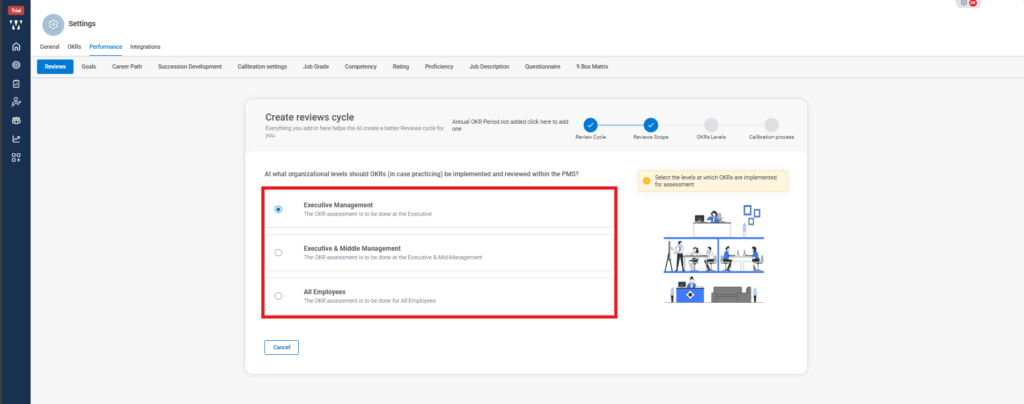Click the Trial badge in the sidebar
The height and width of the screenshot is (404, 1024).
click(x=16, y=10)
